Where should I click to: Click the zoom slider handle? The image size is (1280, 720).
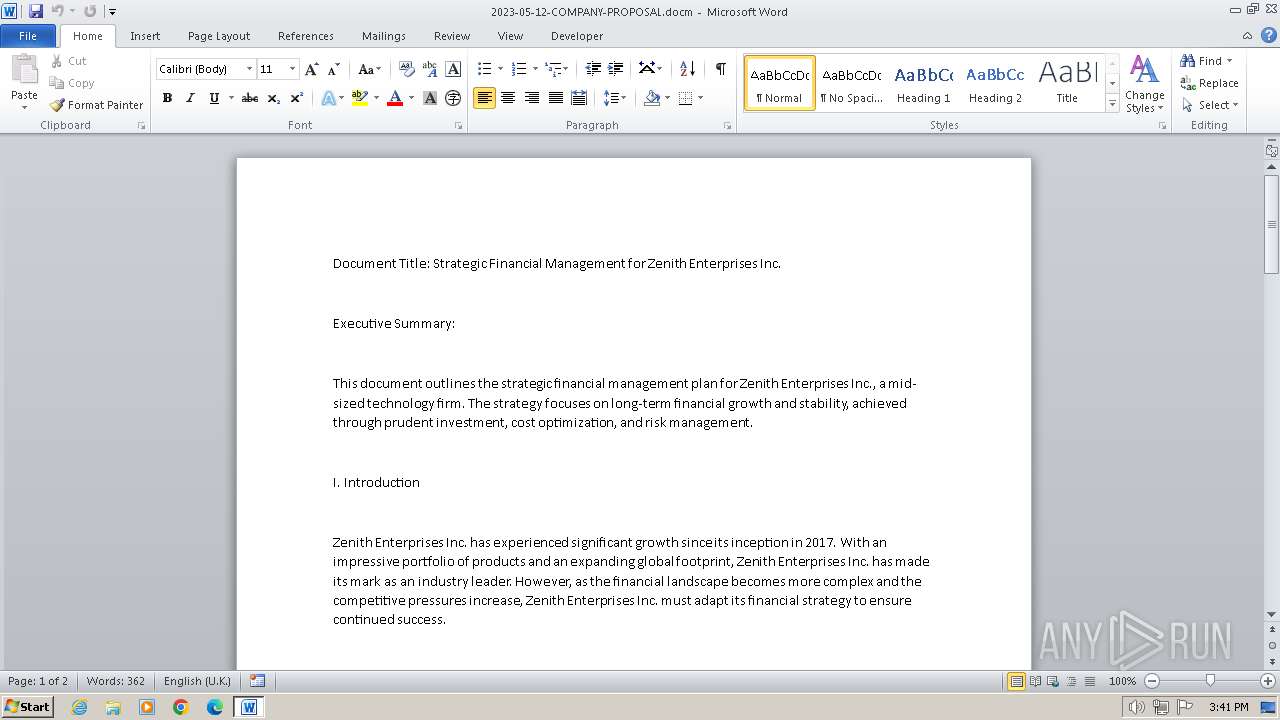pos(1210,681)
